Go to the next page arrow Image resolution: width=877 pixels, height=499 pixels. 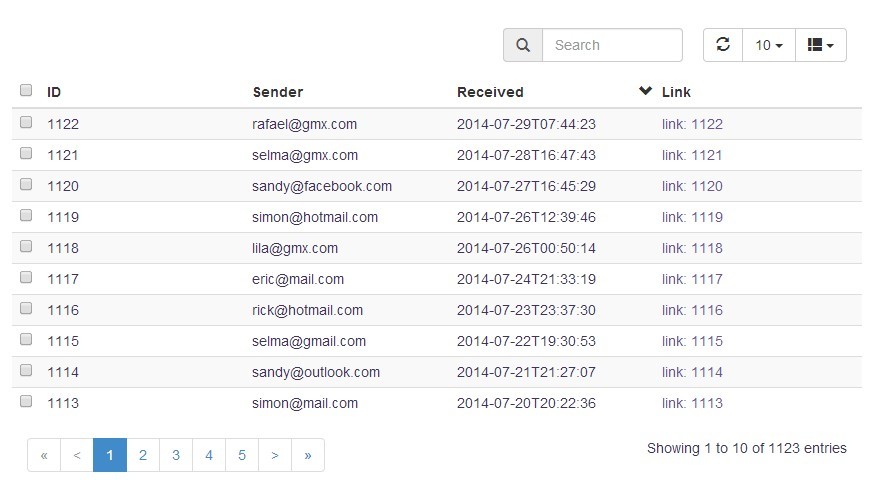(275, 455)
